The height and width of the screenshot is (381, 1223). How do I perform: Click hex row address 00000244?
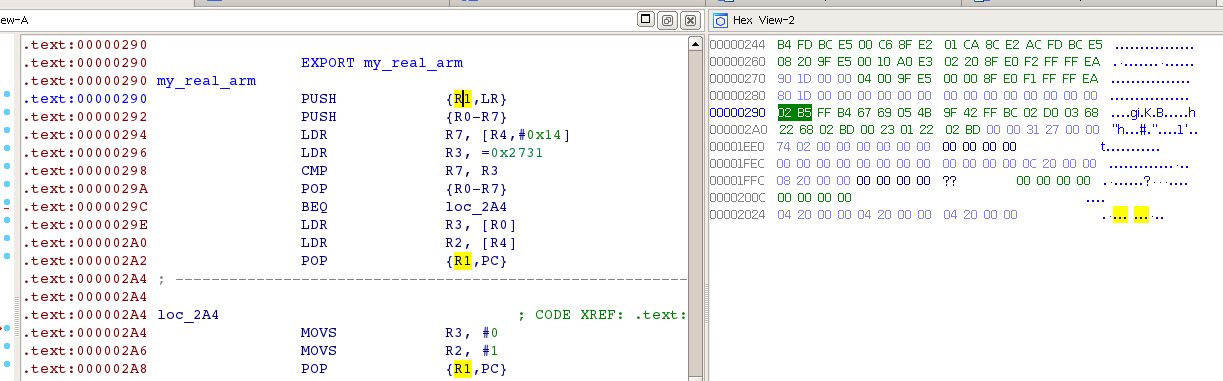[x=736, y=46]
